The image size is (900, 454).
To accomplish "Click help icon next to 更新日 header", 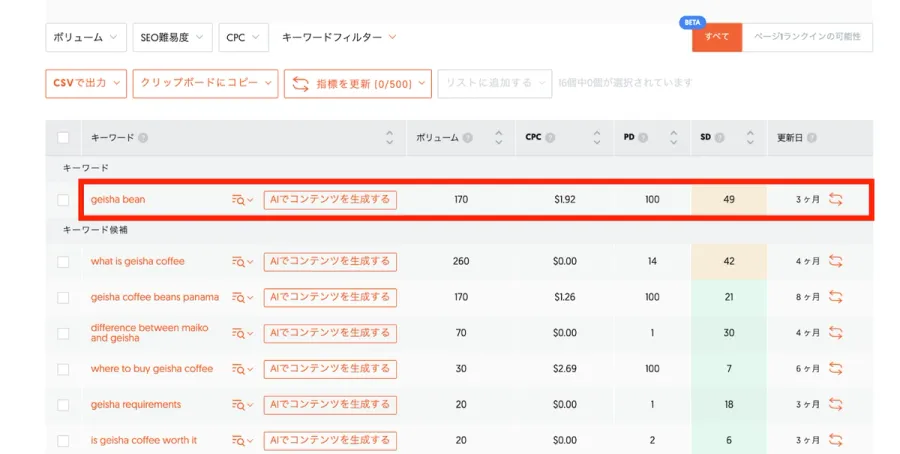I will coord(812,138).
